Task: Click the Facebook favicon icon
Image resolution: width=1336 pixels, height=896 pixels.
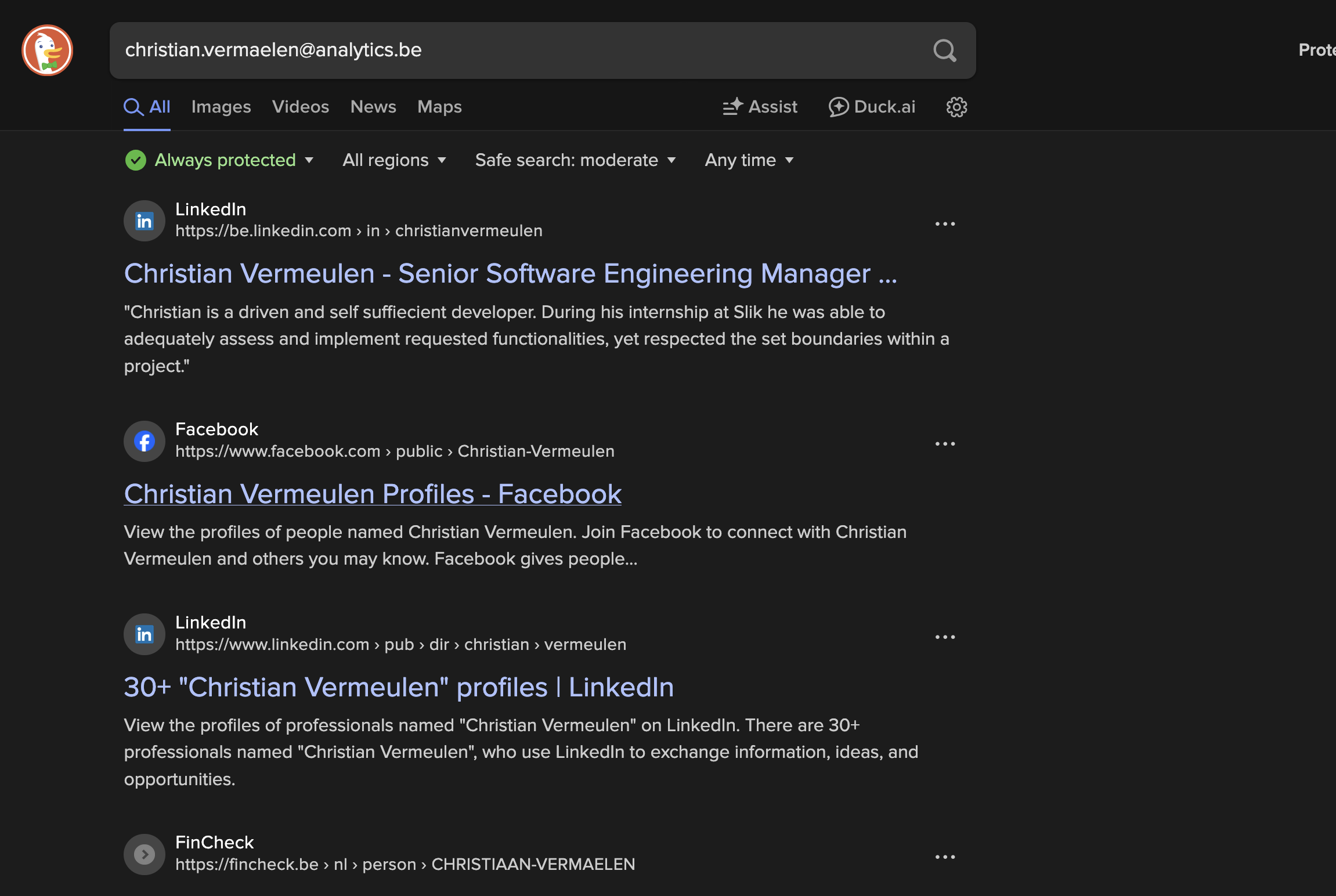Action: point(145,441)
